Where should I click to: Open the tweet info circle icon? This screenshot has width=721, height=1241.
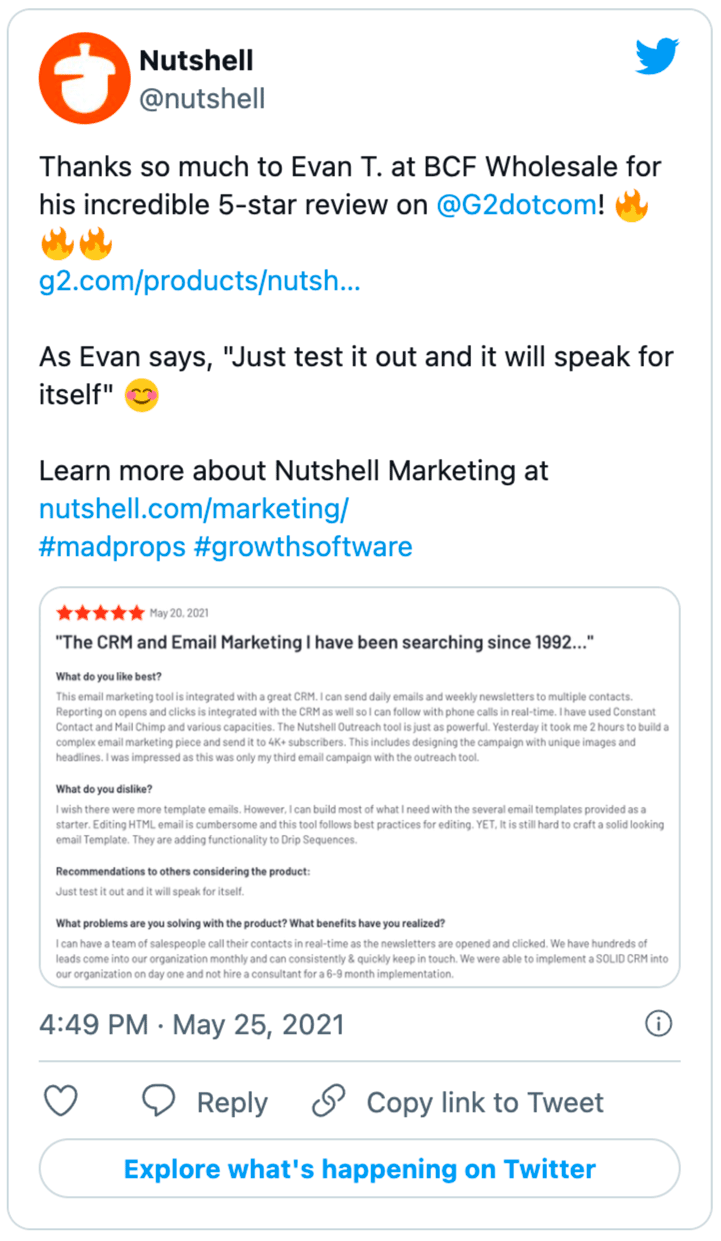pyautogui.click(x=658, y=1024)
